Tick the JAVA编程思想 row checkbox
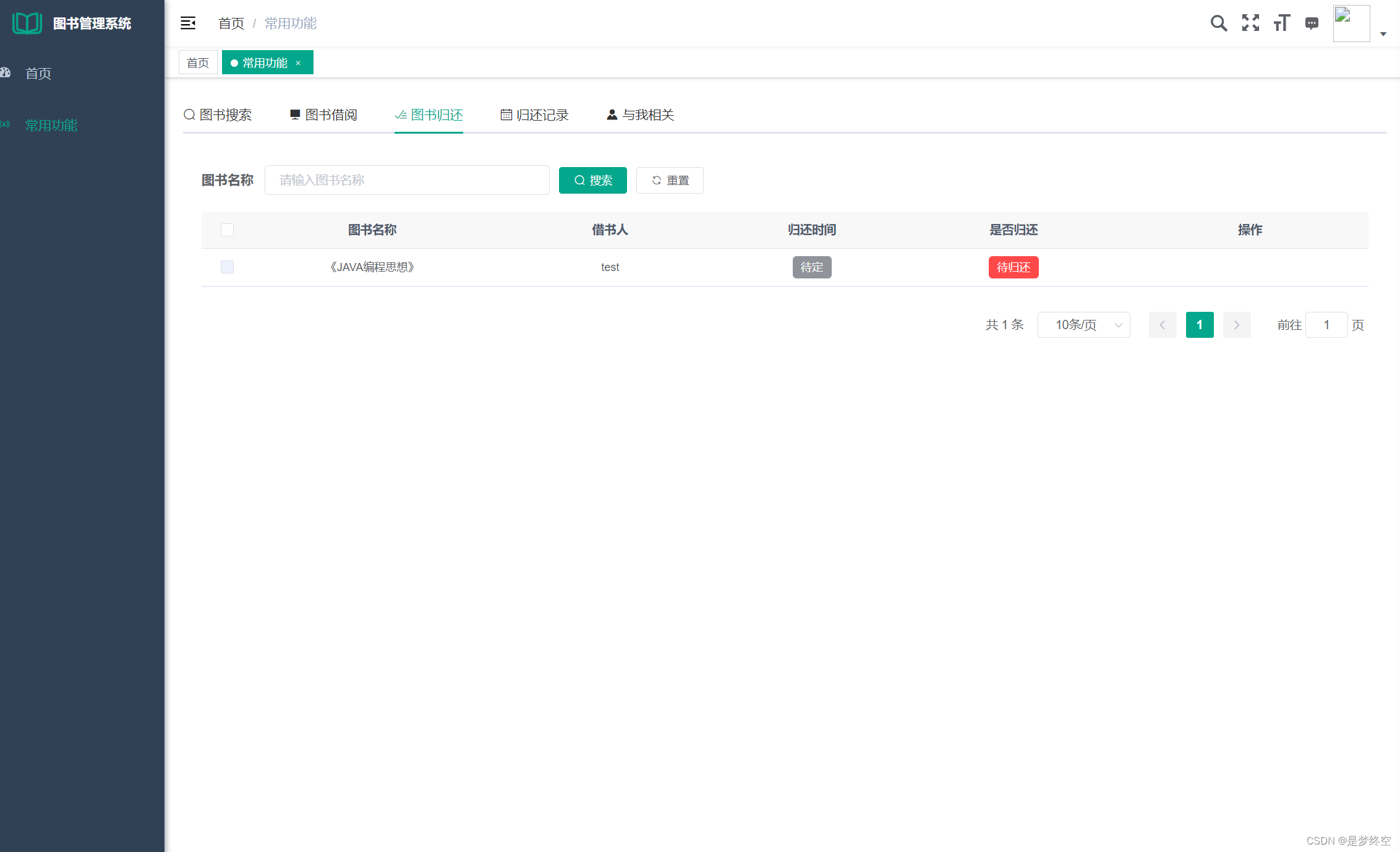The image size is (1400, 852). [227, 267]
